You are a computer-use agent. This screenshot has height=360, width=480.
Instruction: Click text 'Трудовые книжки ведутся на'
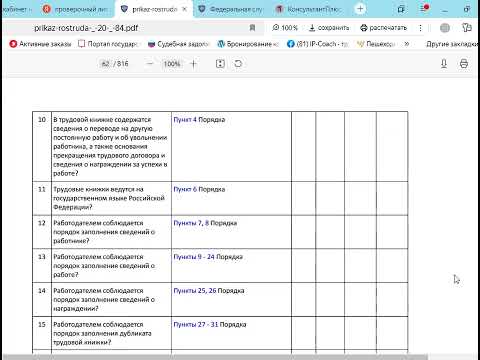pyautogui.click(x=98, y=189)
